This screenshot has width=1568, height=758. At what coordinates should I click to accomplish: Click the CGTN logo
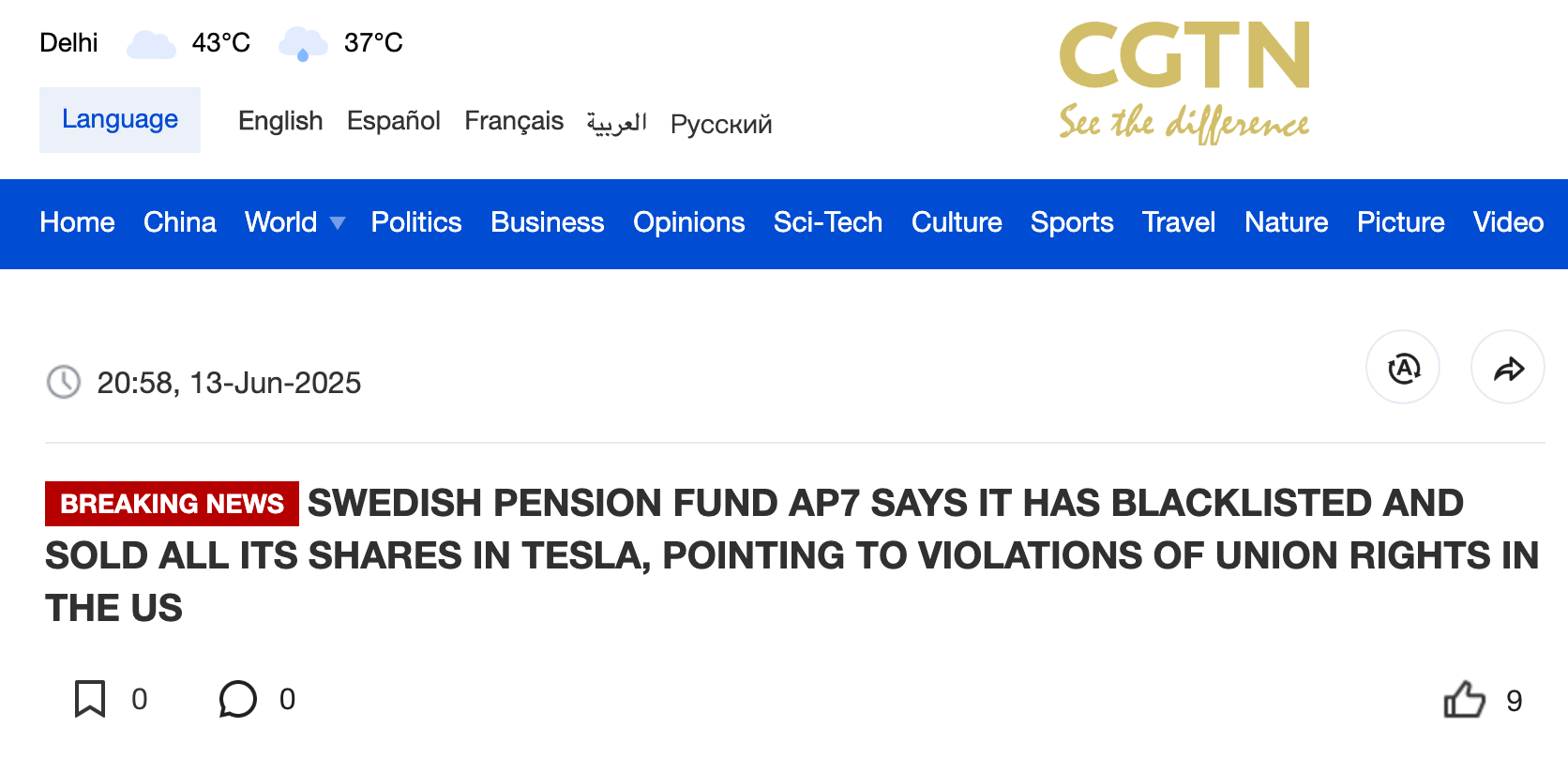tap(1184, 83)
